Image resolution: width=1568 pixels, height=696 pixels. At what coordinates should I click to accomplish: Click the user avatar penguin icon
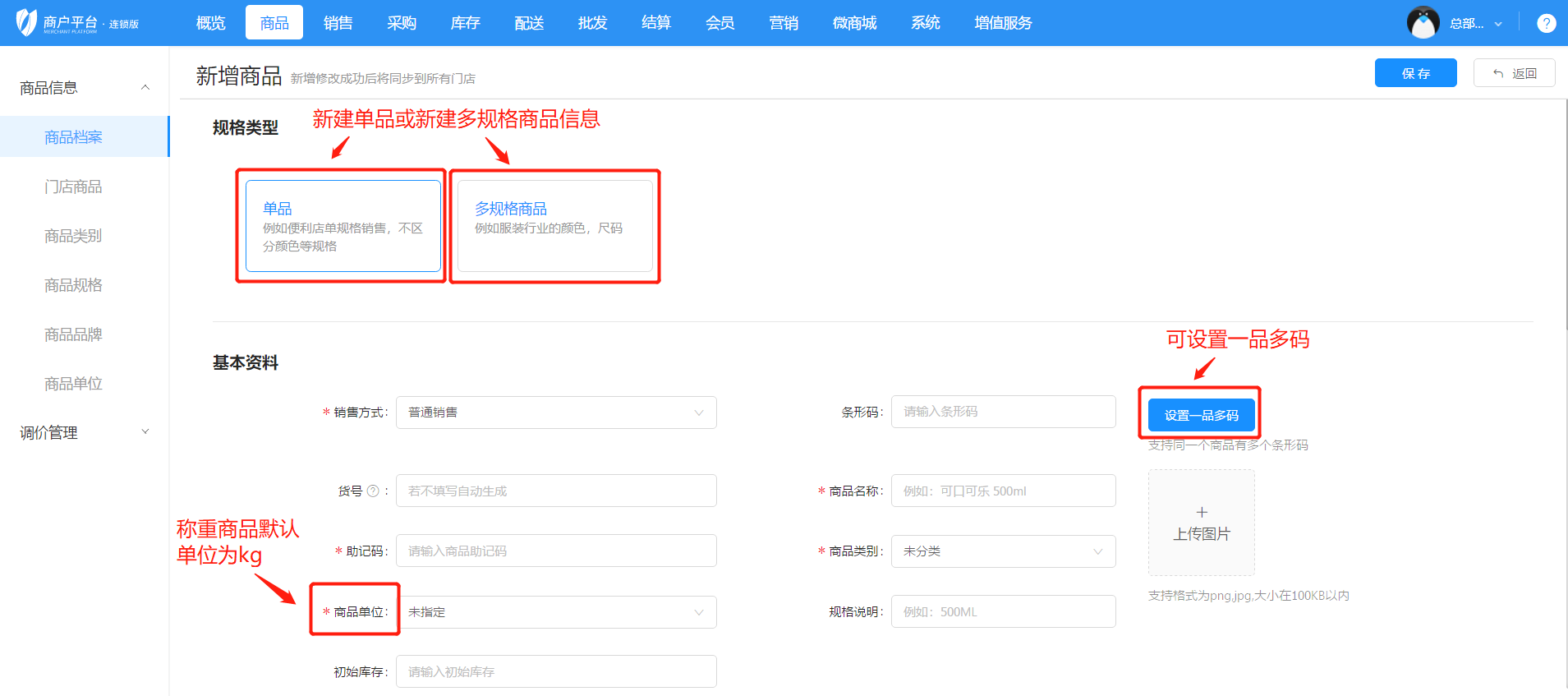coord(1423,23)
